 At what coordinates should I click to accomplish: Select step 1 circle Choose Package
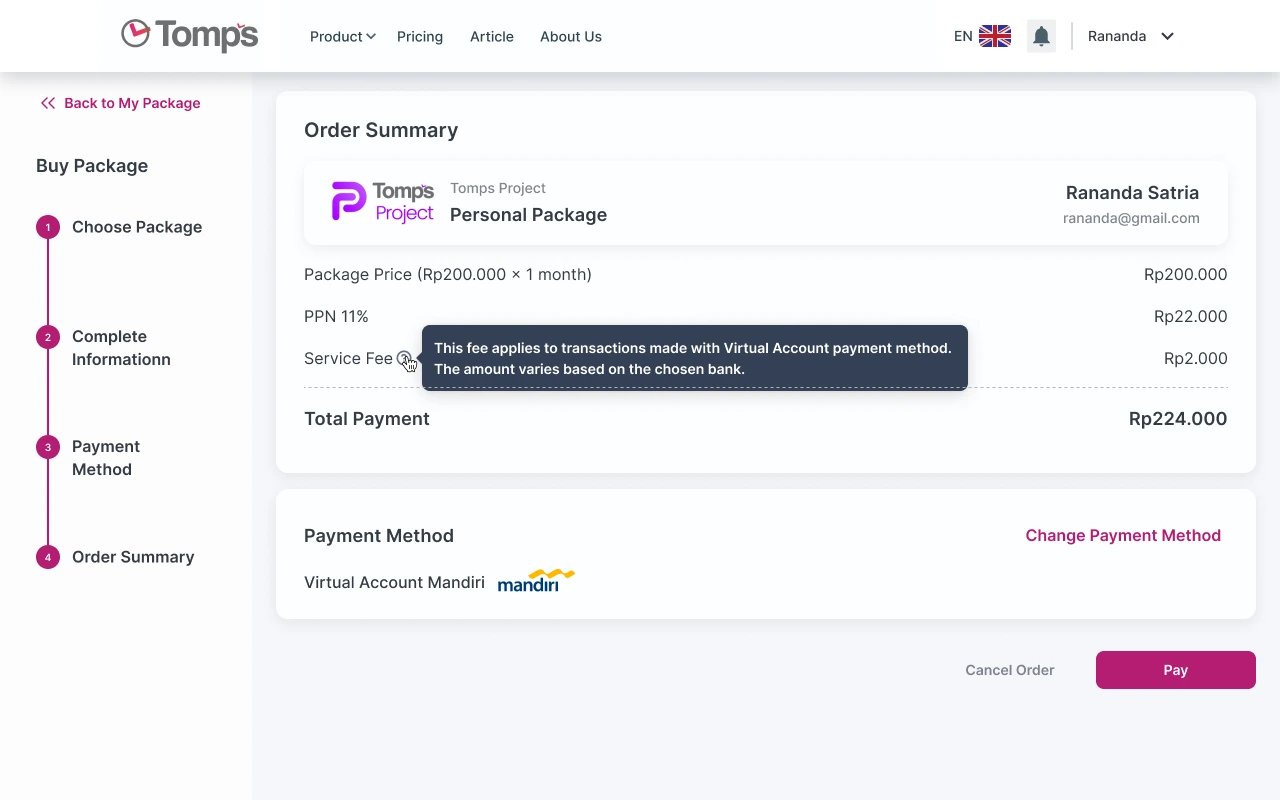(x=48, y=227)
